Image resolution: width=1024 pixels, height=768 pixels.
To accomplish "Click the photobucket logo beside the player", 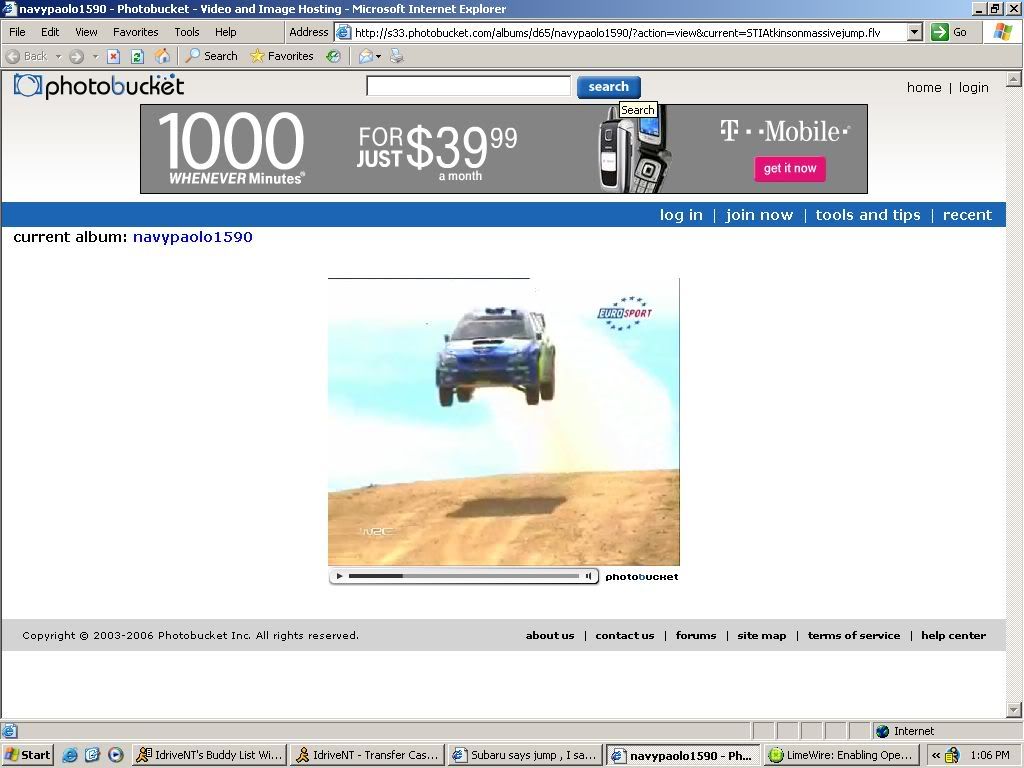I will pos(641,577).
